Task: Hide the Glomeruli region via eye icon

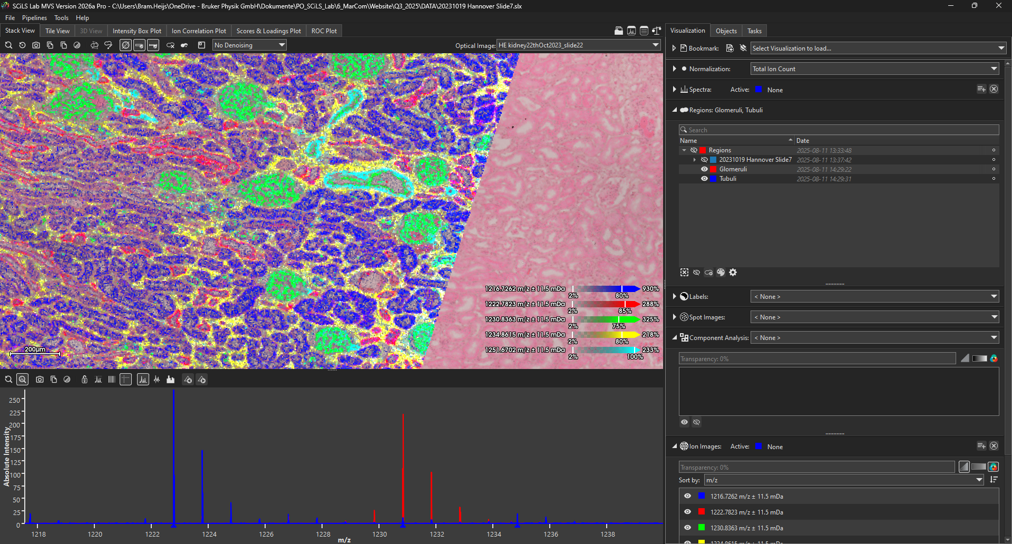Action: pyautogui.click(x=704, y=169)
